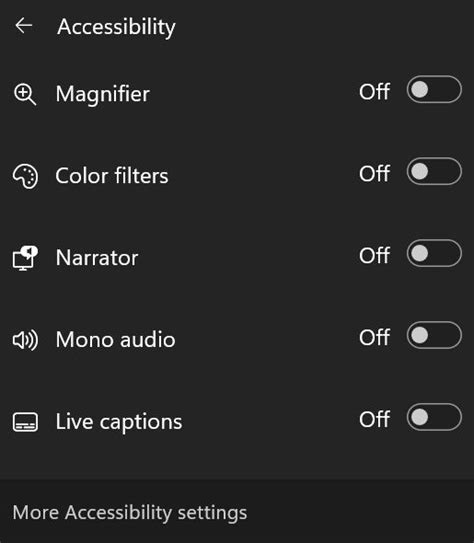Viewport: 474px width, 543px height.
Task: Click the Off status next to Magnifier
Action: tap(375, 92)
